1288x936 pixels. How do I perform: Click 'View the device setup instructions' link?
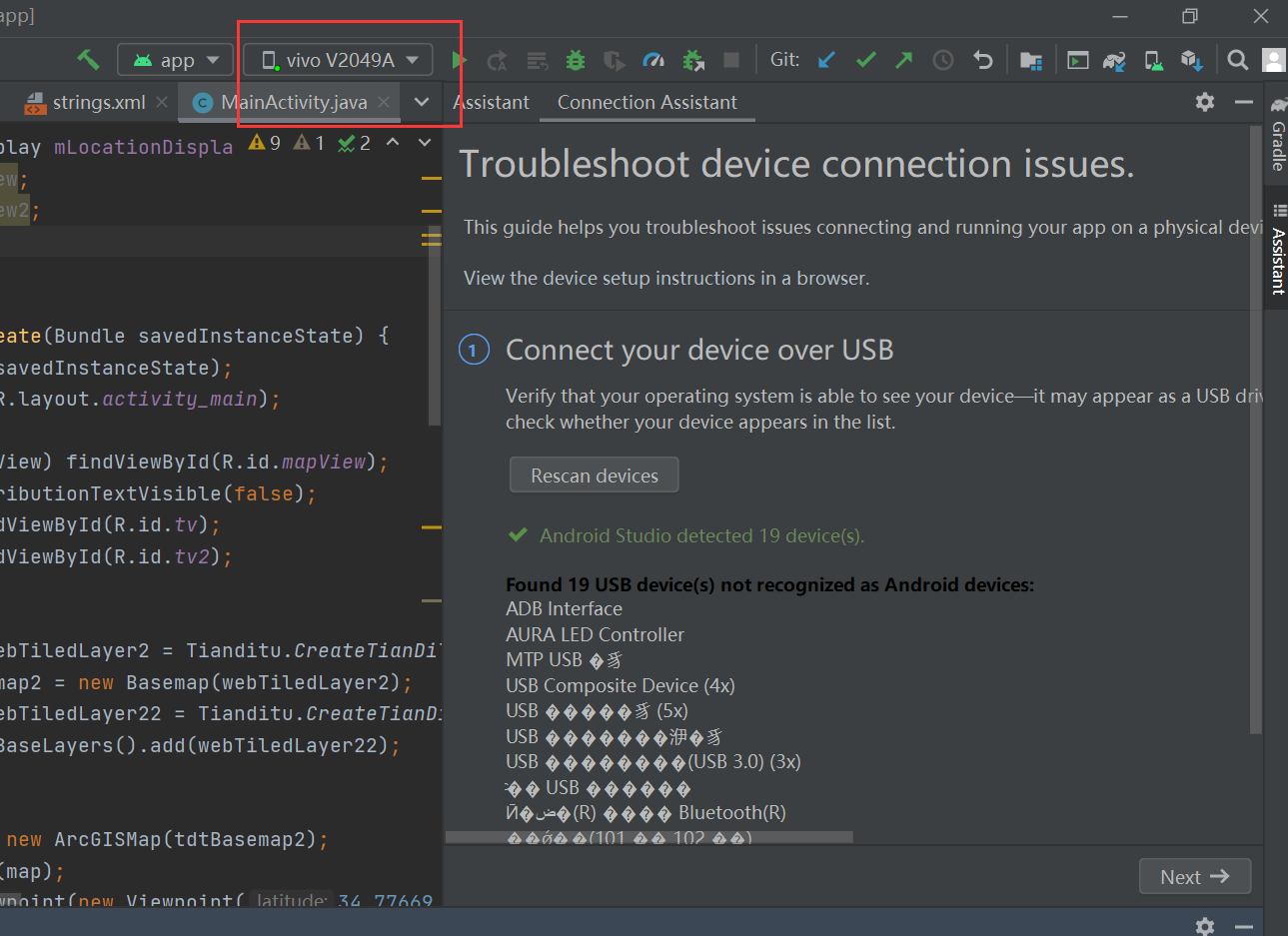[666, 278]
